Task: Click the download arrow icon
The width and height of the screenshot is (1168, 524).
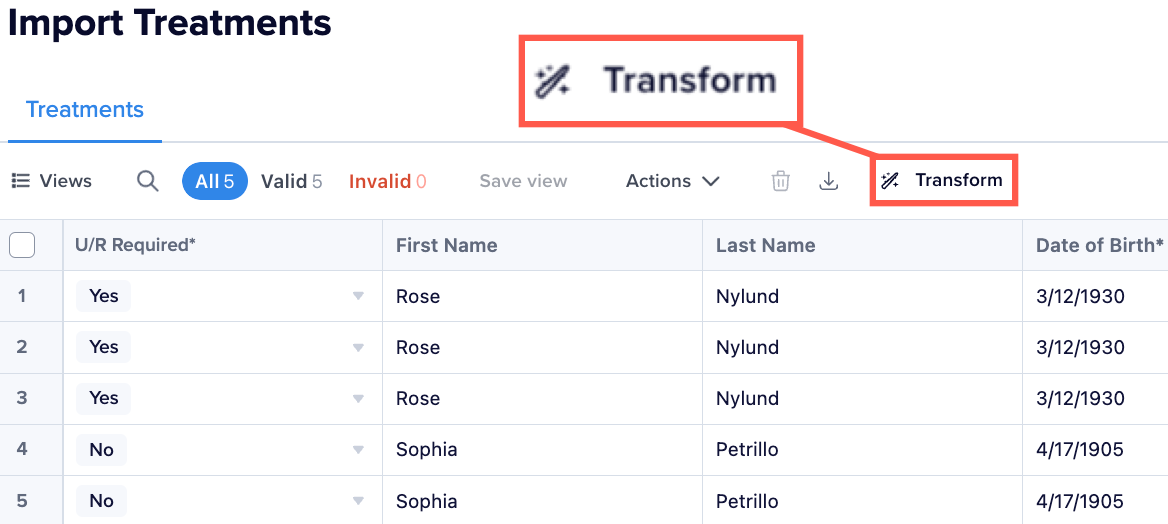Action: (x=828, y=181)
